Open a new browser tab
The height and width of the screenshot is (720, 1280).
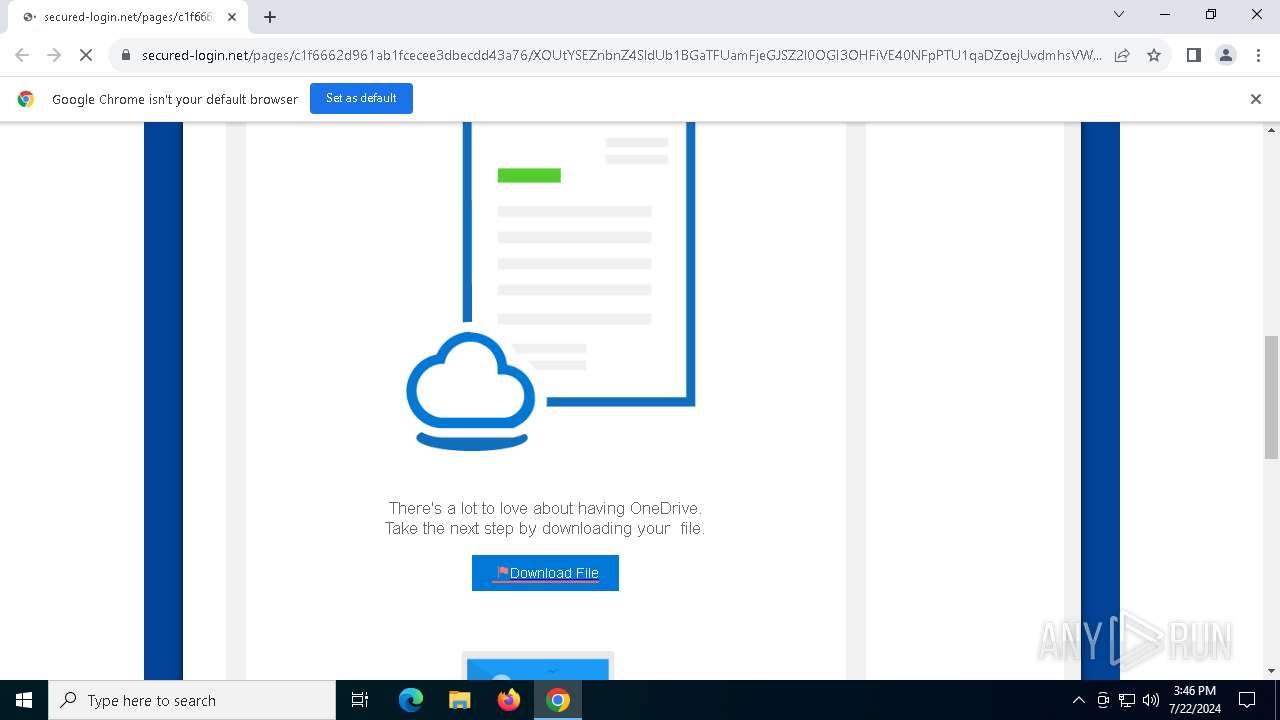[270, 17]
